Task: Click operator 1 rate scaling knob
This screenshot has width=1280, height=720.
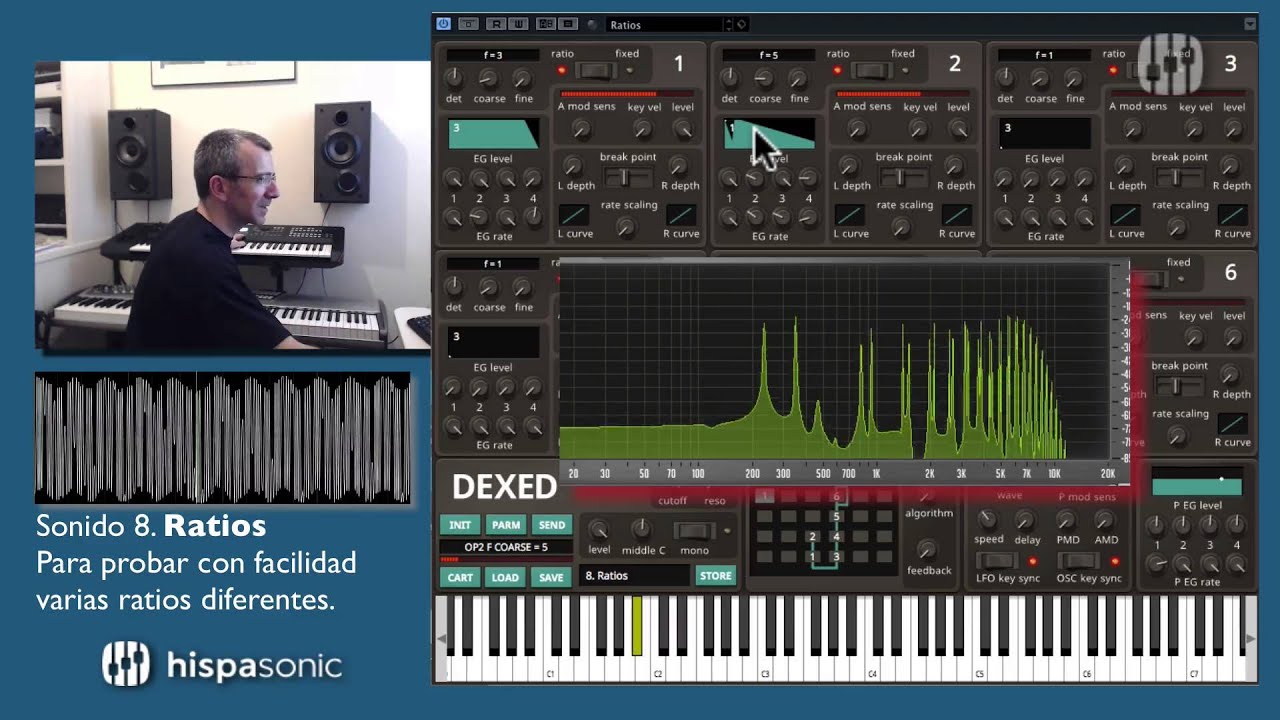Action: coord(627,228)
